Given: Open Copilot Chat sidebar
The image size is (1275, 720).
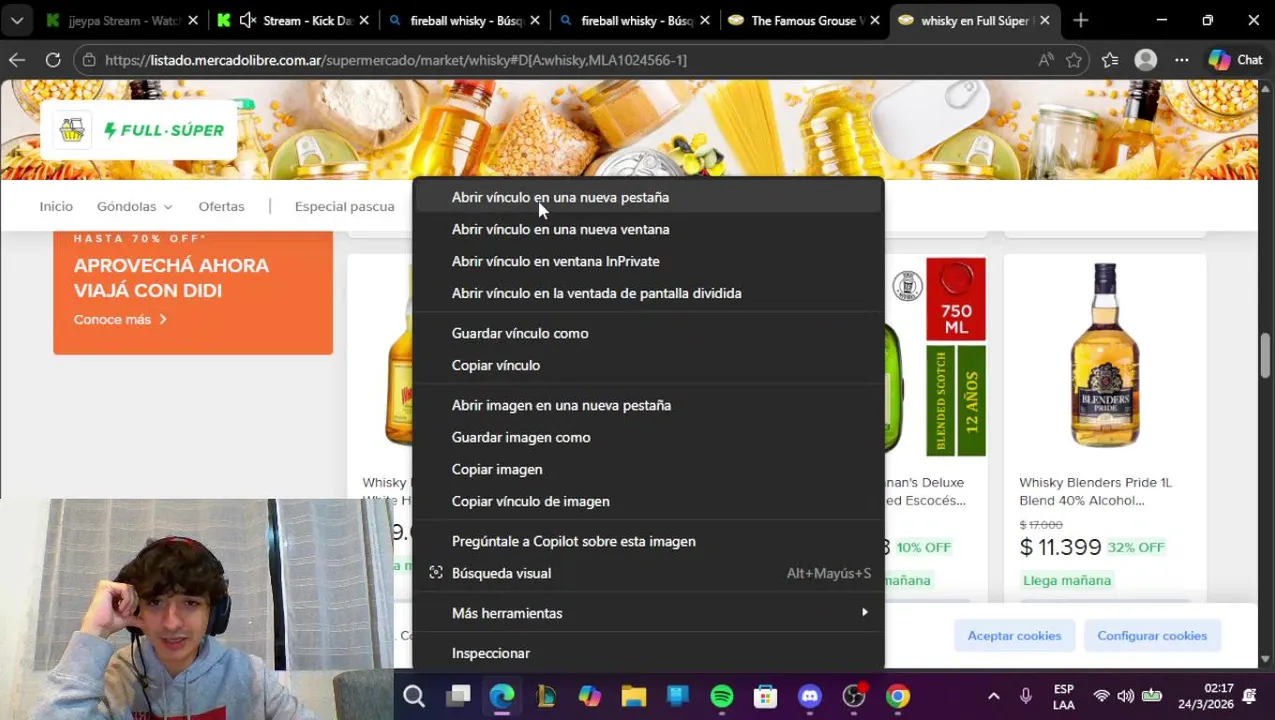Looking at the screenshot, I should [x=1236, y=60].
